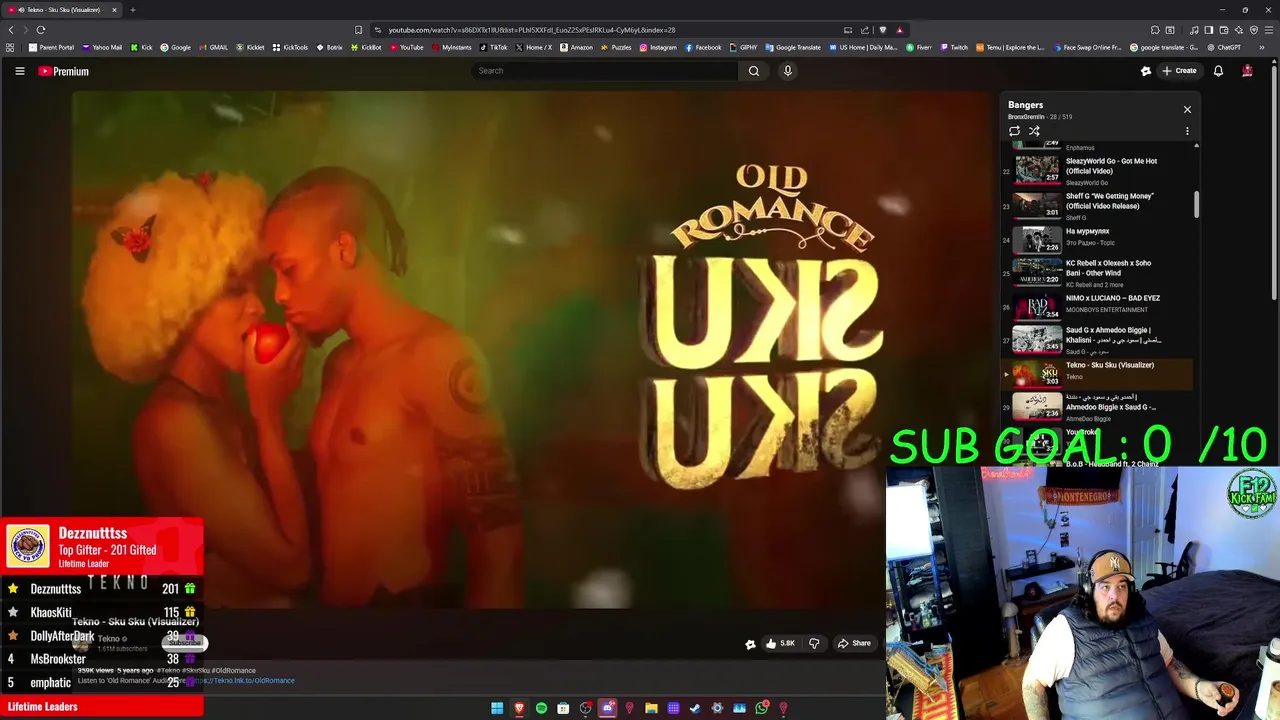Click the Share button under the video
This screenshot has height=720, width=1280.
854,643
